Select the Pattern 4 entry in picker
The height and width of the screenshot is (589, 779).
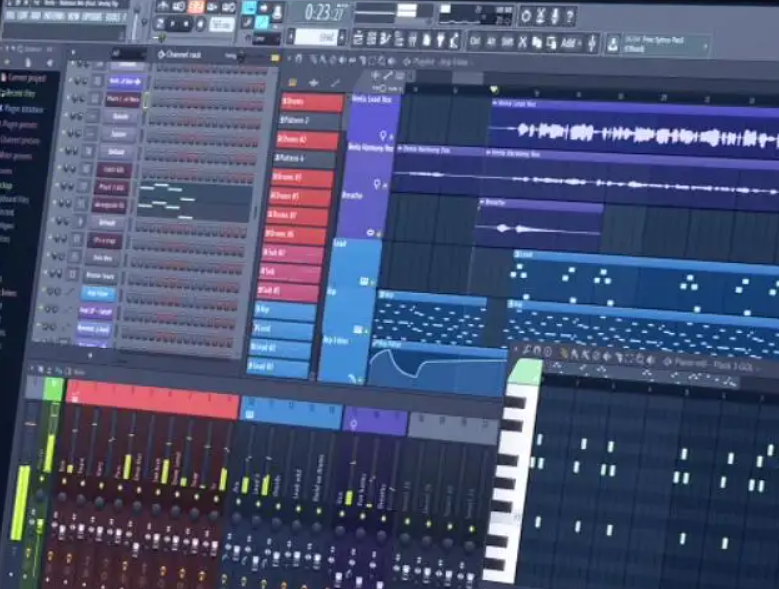click(305, 158)
